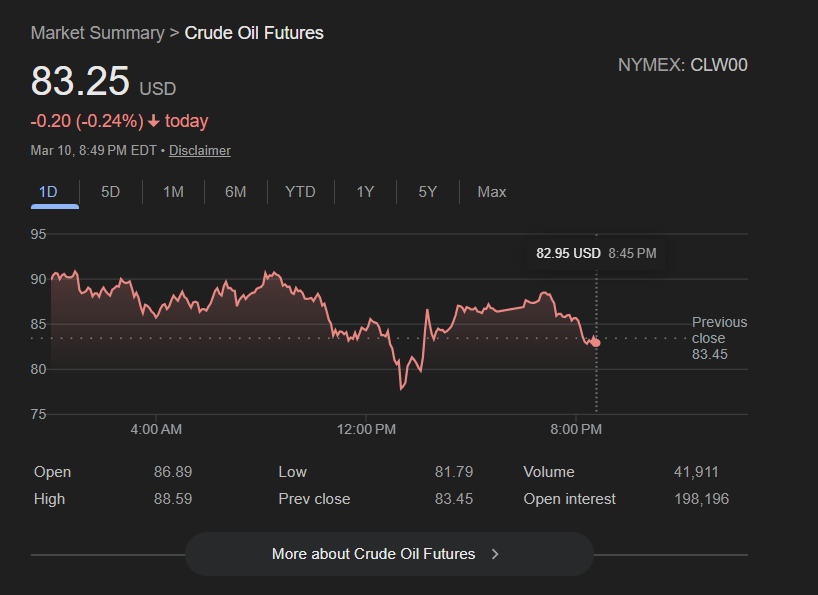The width and height of the screenshot is (818, 595).
Task: Click the Market Summary breadcrumb
Action: pyautogui.click(x=97, y=33)
